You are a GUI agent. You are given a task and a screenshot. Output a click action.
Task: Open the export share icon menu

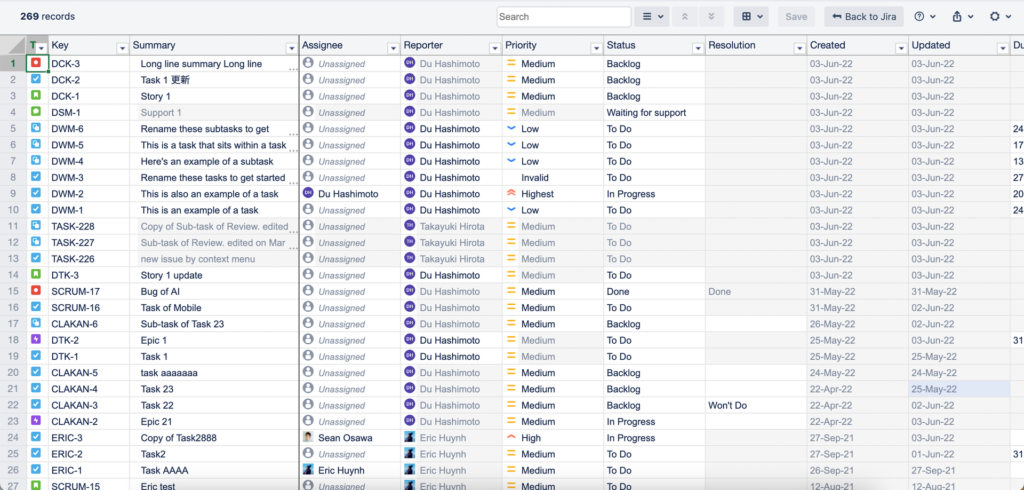tap(962, 17)
